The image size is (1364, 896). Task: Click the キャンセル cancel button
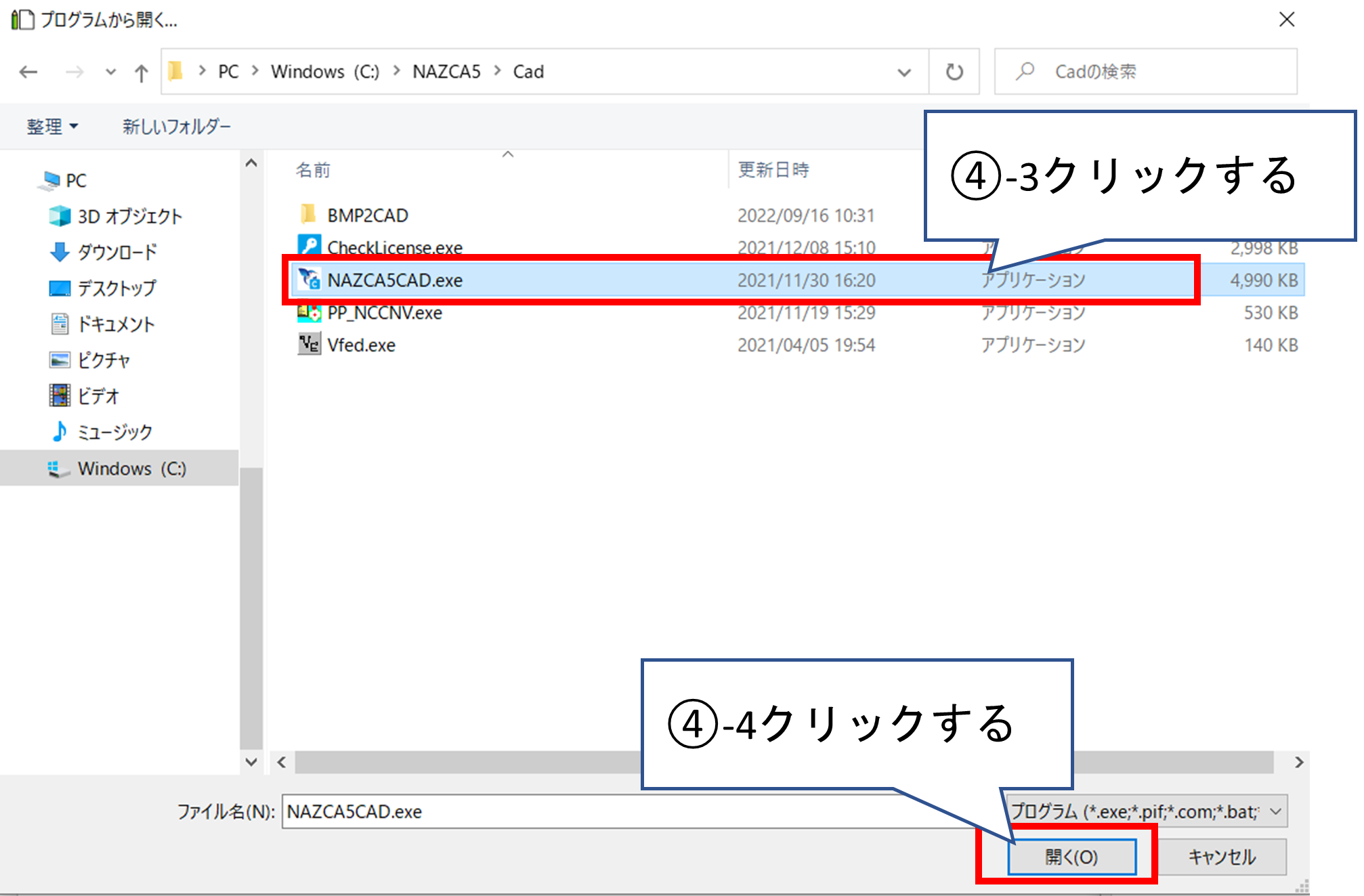click(1222, 857)
